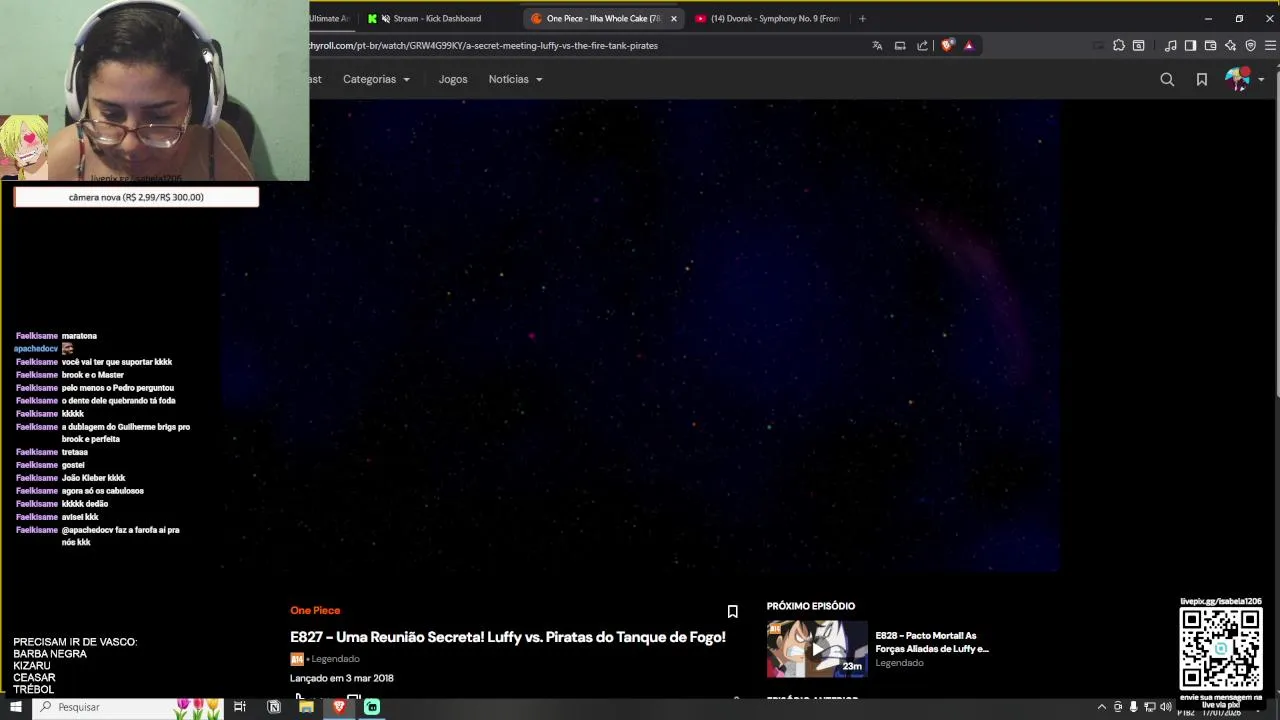Viewport: 1280px width, 720px height.
Task: Close the One Piece browser tab
Action: (x=674, y=18)
